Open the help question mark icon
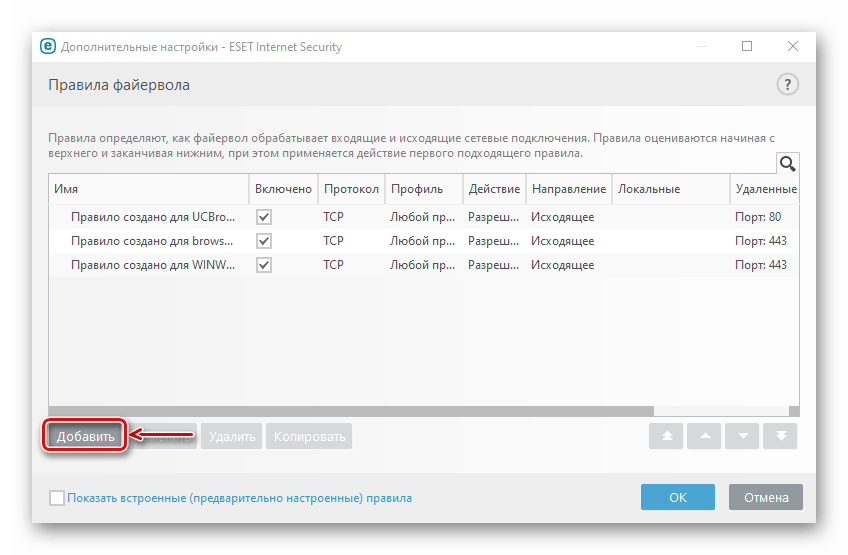Screen dimensions: 848x555 [787, 85]
